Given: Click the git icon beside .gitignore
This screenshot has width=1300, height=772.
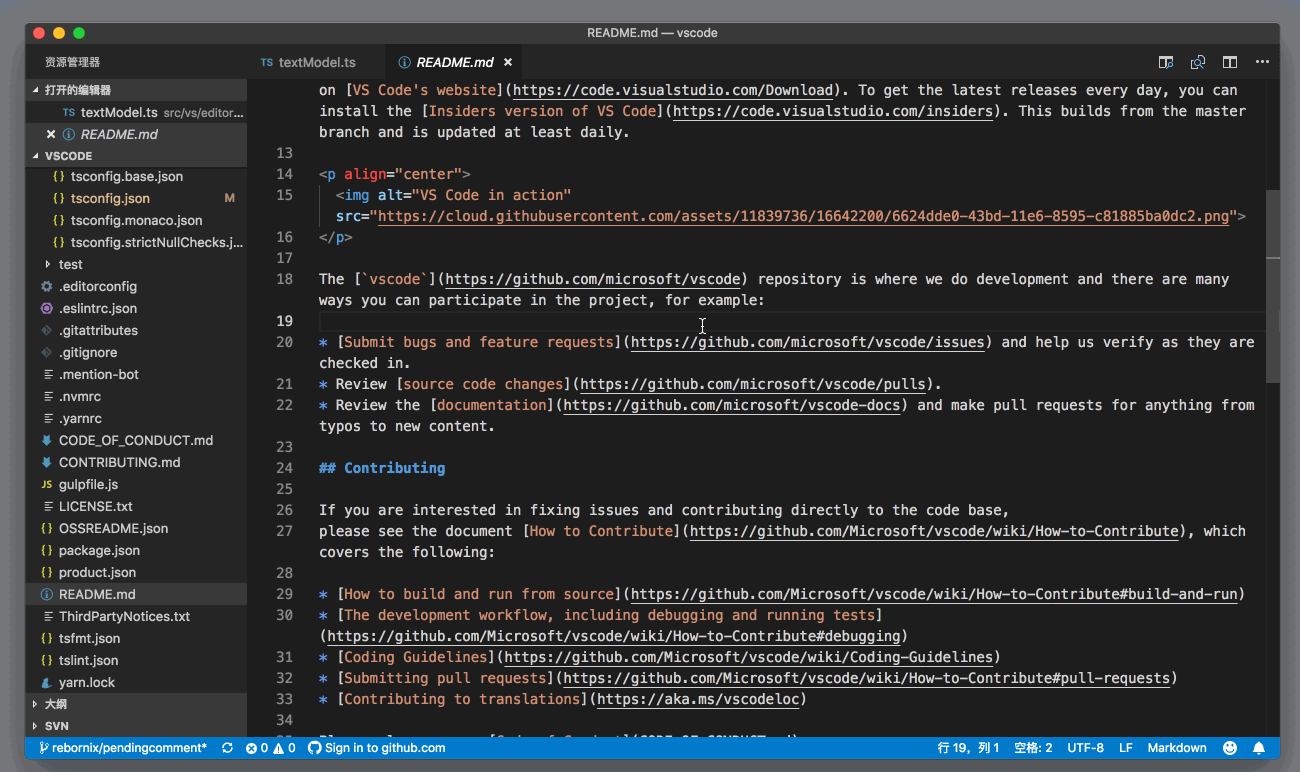Looking at the screenshot, I should tap(47, 352).
